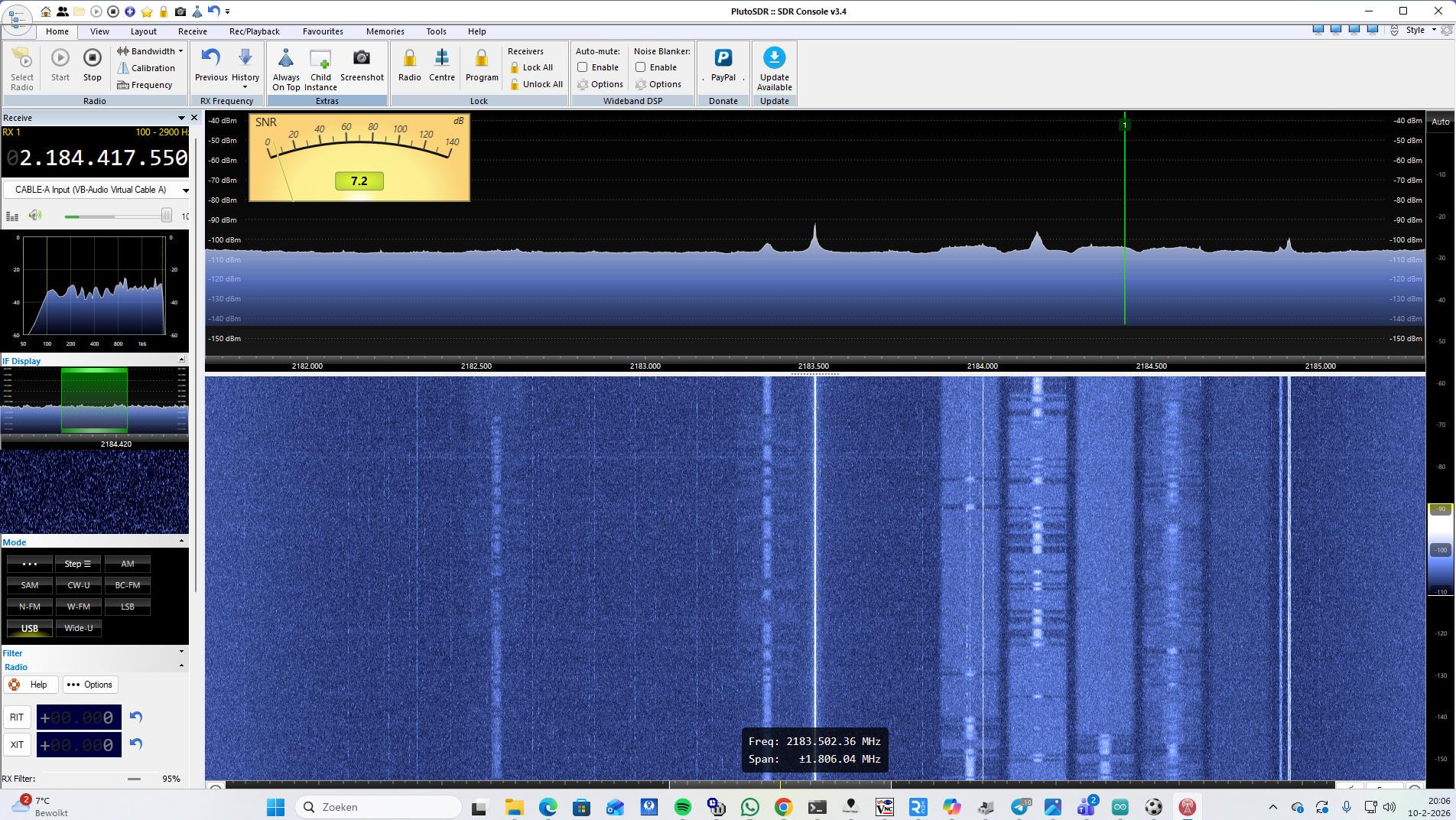Open Child Instance from ribbon

point(320,60)
